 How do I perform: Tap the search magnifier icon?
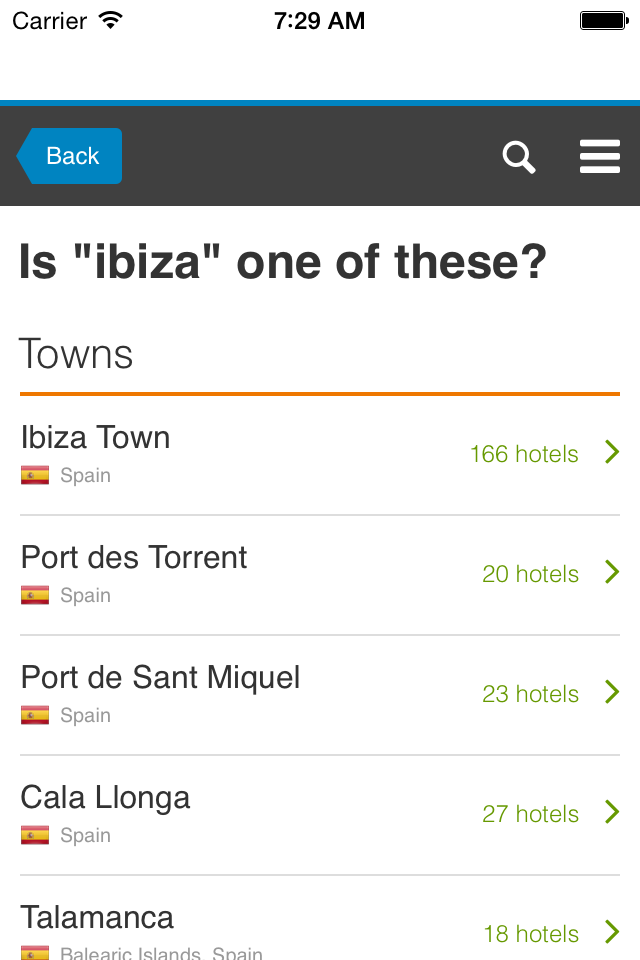coord(519,157)
